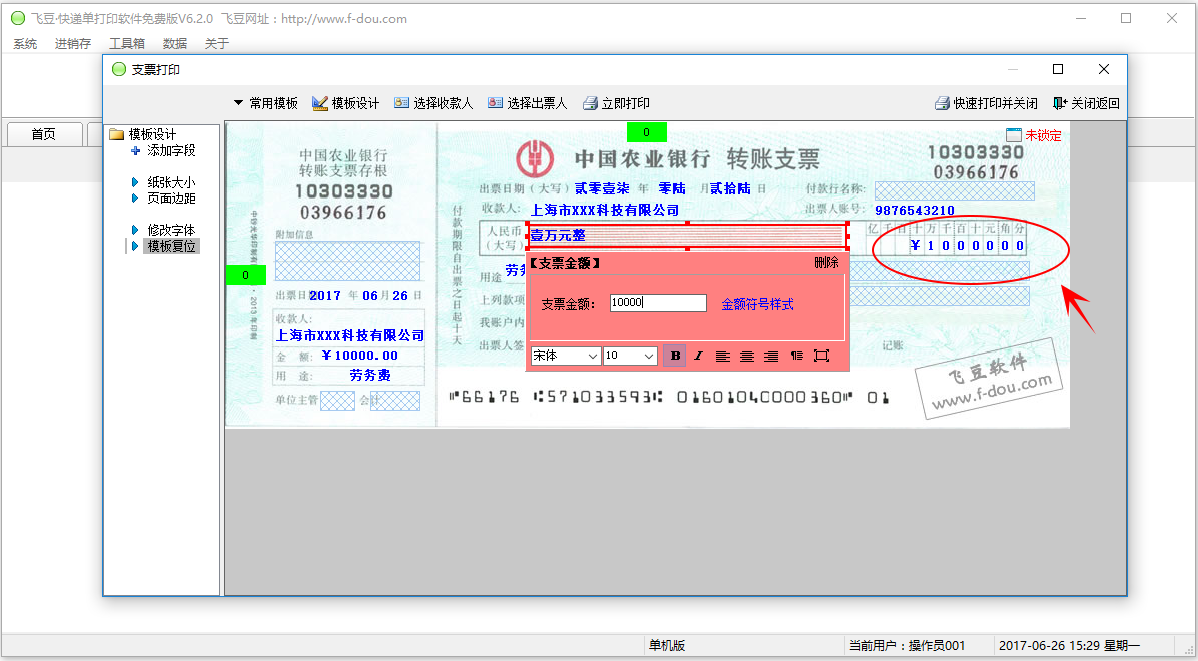Screen dimensions: 1198x661
Task: Click 删除 in the 支票金额 popup
Action: tap(826, 263)
